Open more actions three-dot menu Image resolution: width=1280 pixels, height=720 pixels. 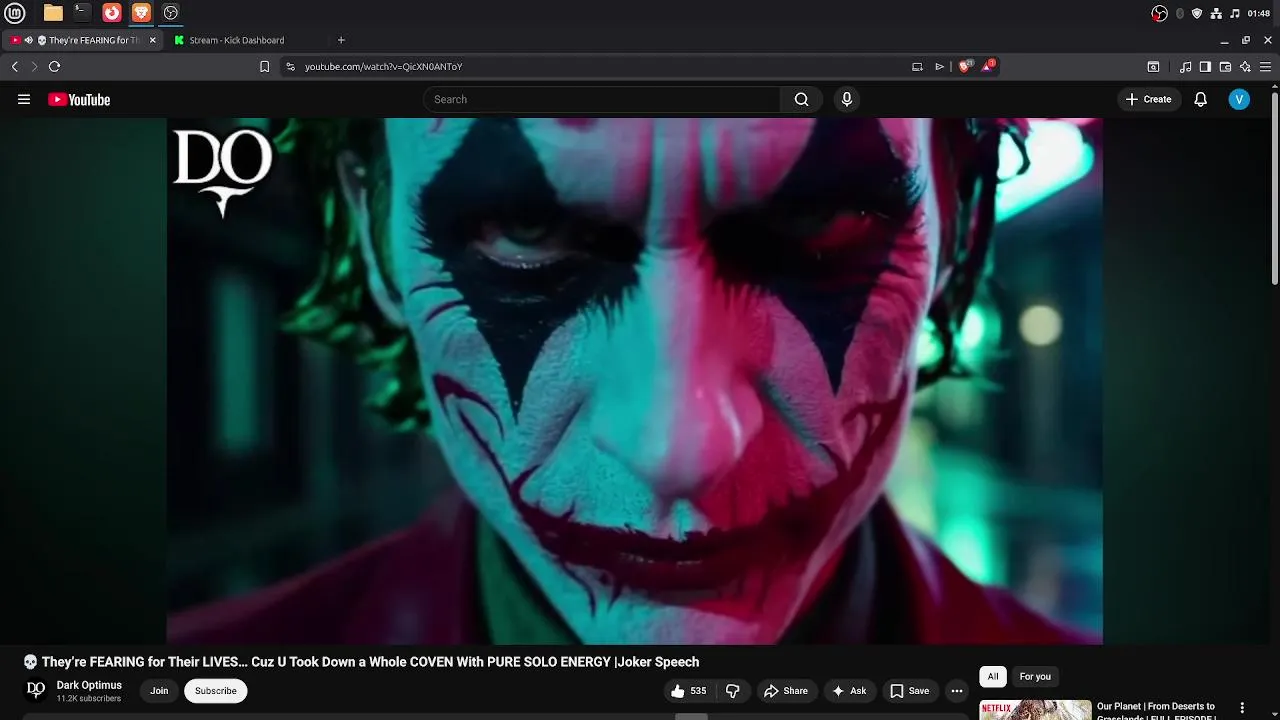pos(957,691)
